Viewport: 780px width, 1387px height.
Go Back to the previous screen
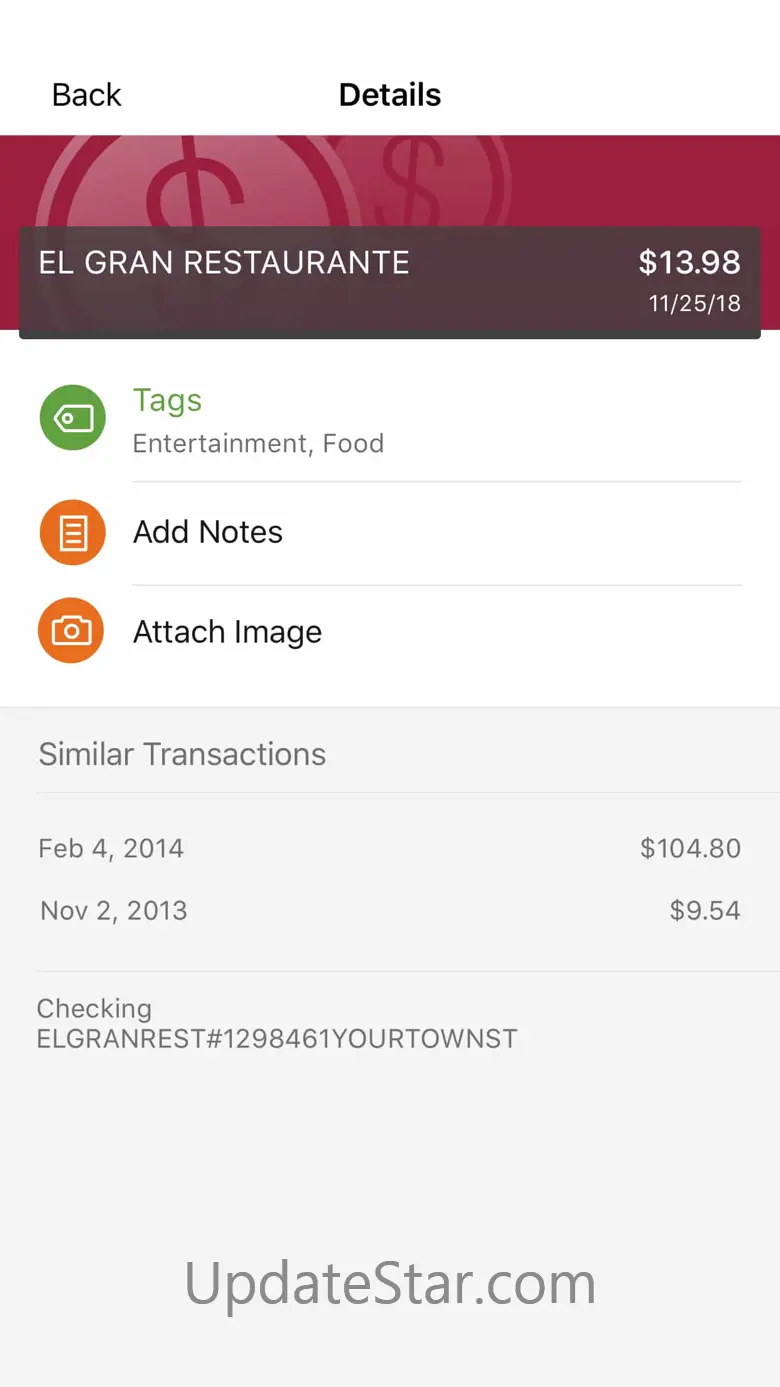point(86,95)
